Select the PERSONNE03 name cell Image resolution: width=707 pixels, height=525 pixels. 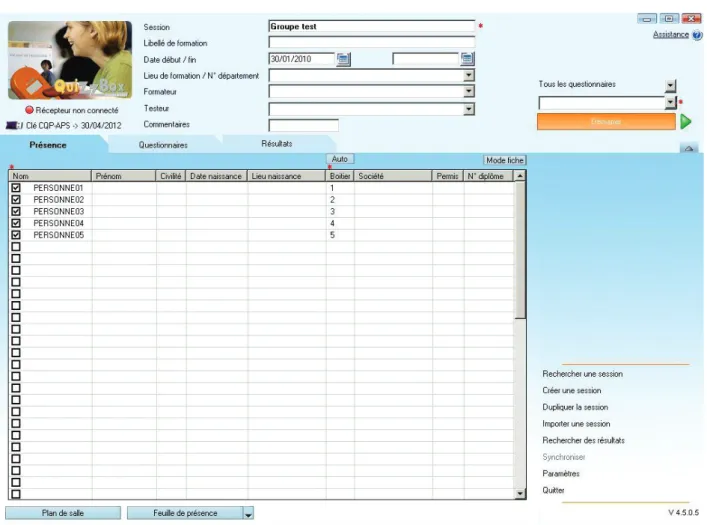coord(59,211)
